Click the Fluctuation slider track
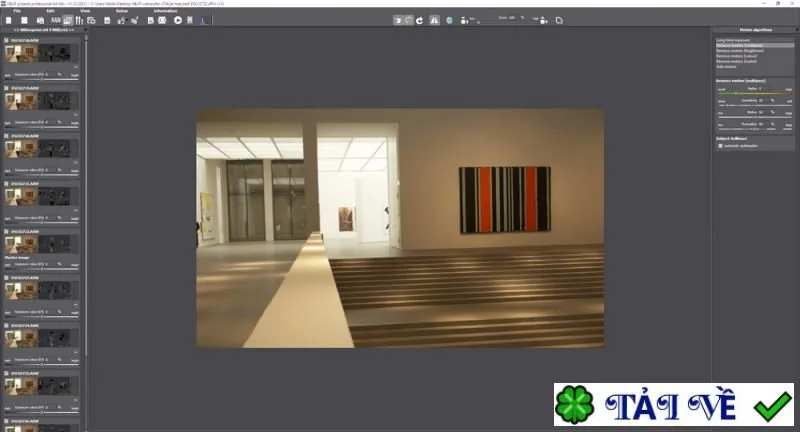This screenshot has width=800, height=432. tap(755, 129)
